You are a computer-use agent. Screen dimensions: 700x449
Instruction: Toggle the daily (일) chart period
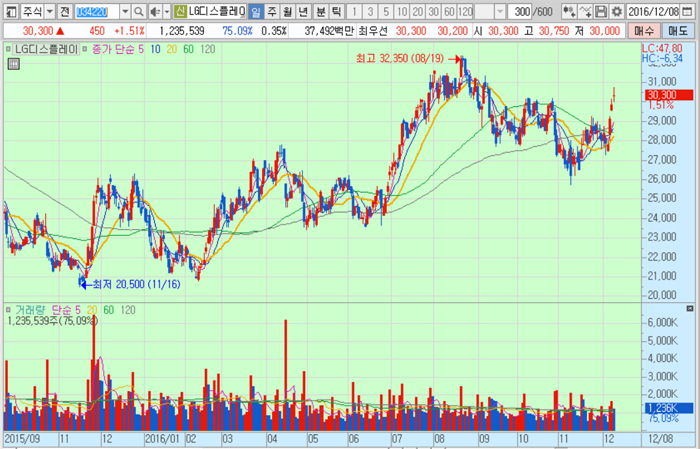click(256, 10)
